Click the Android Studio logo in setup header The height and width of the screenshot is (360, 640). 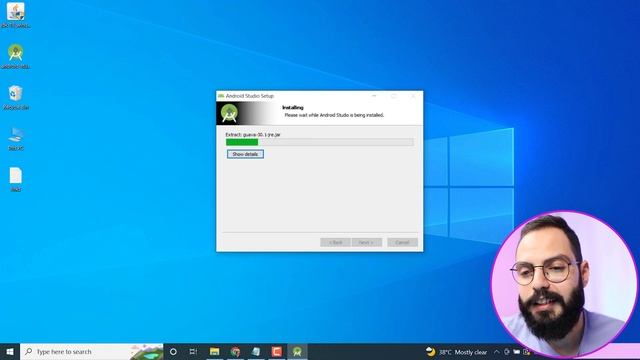tap(229, 113)
